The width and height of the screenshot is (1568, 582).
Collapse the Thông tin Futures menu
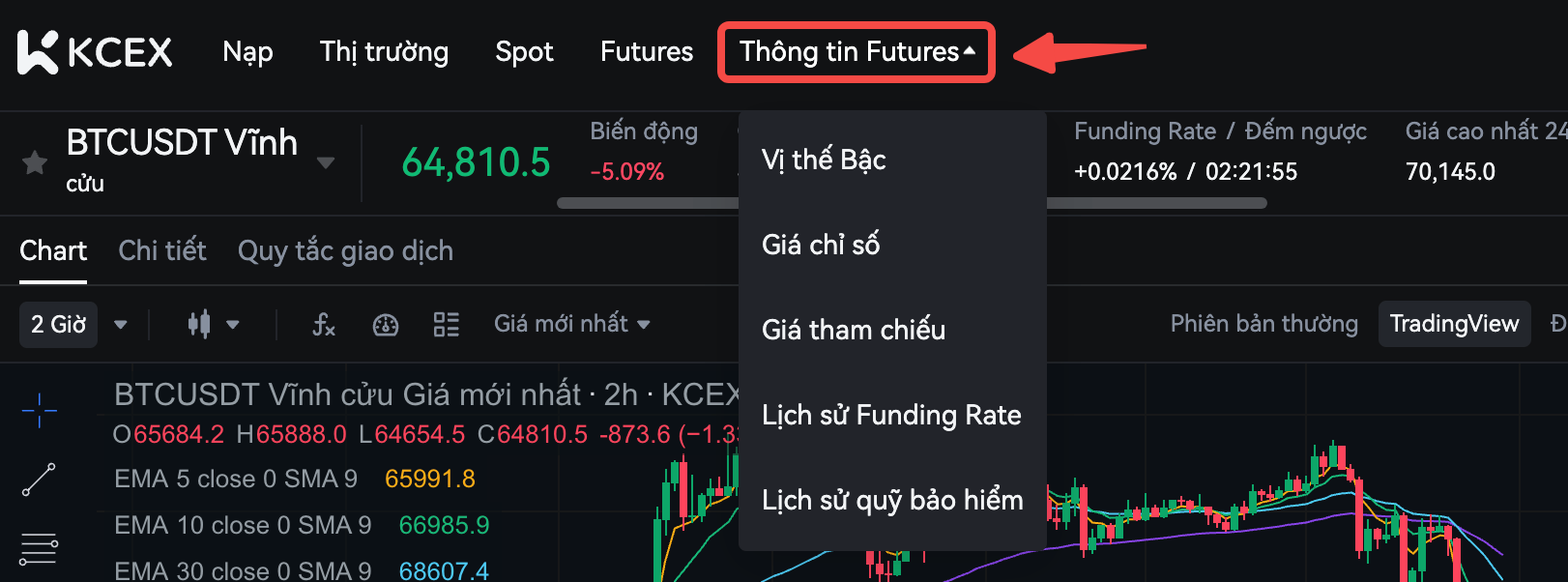tap(857, 52)
